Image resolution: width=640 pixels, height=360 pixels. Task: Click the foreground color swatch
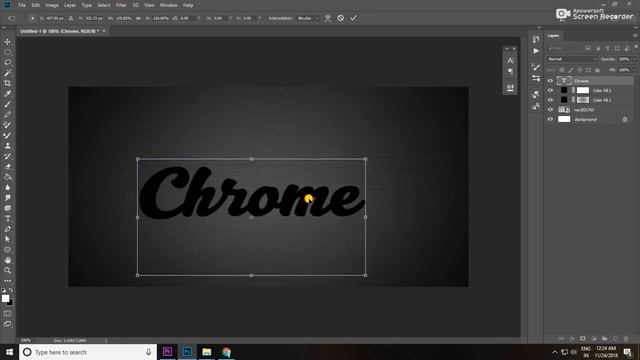click(x=5, y=299)
